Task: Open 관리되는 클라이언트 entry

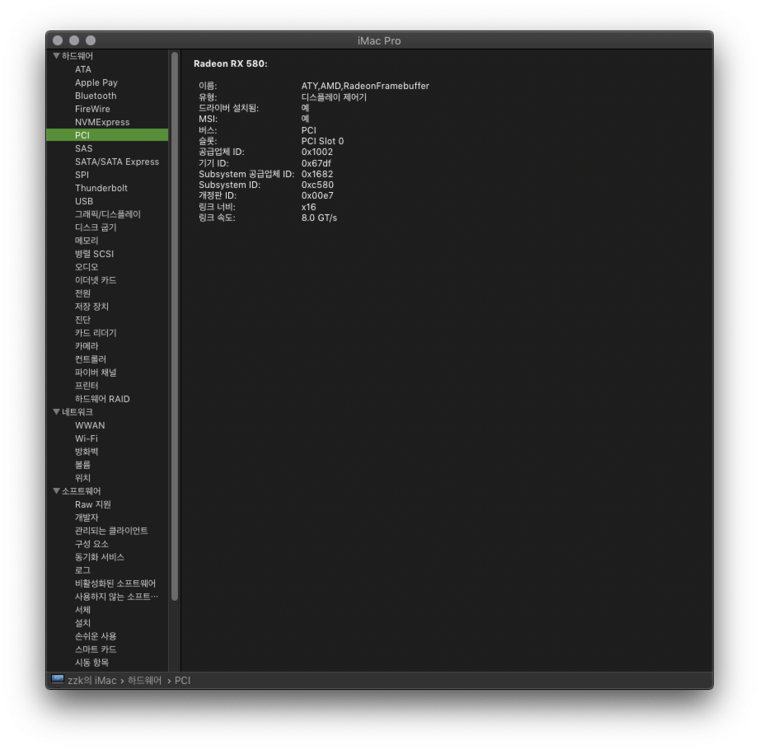Action: tap(111, 531)
